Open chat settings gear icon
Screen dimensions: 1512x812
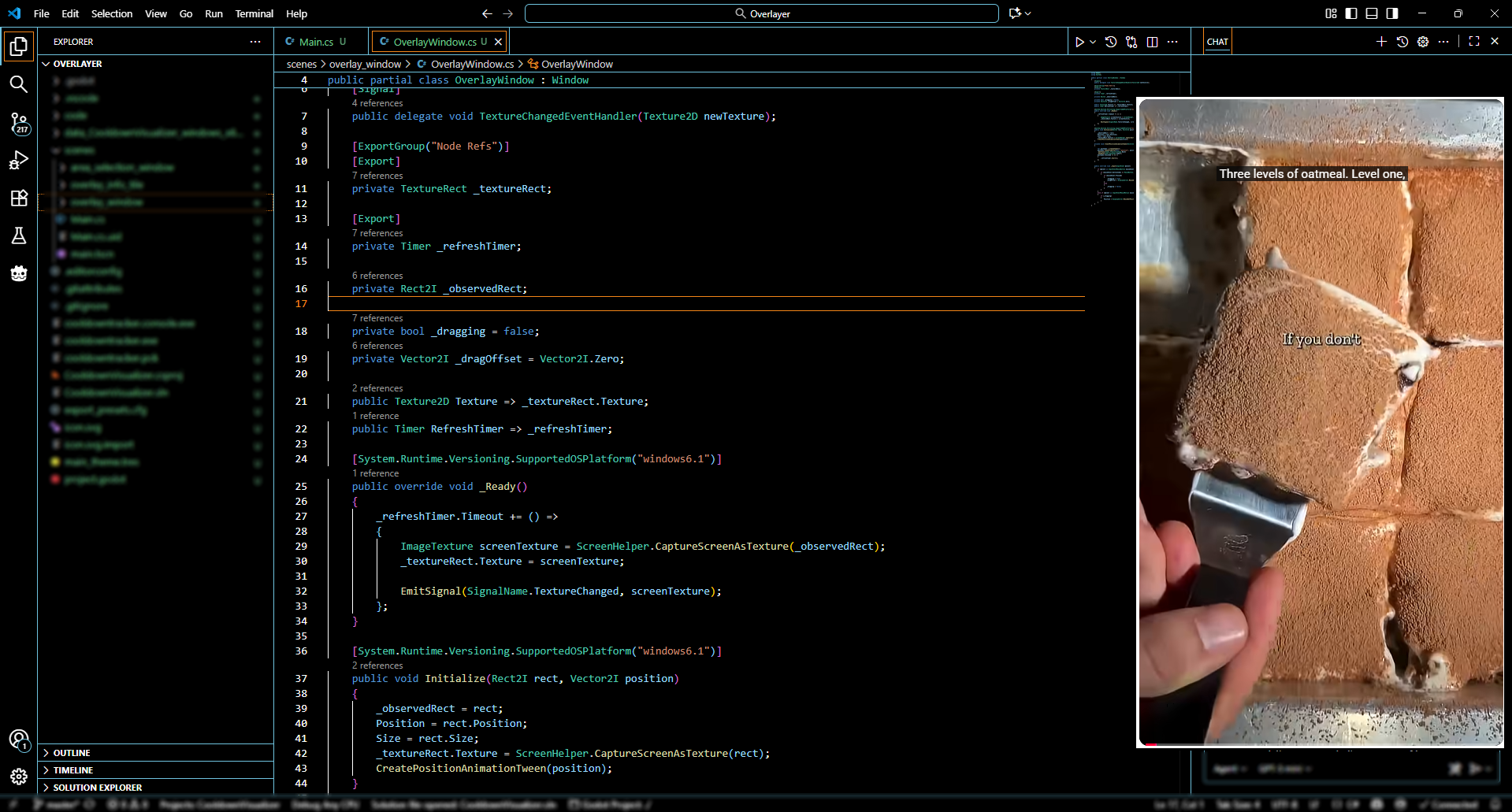coord(1423,42)
